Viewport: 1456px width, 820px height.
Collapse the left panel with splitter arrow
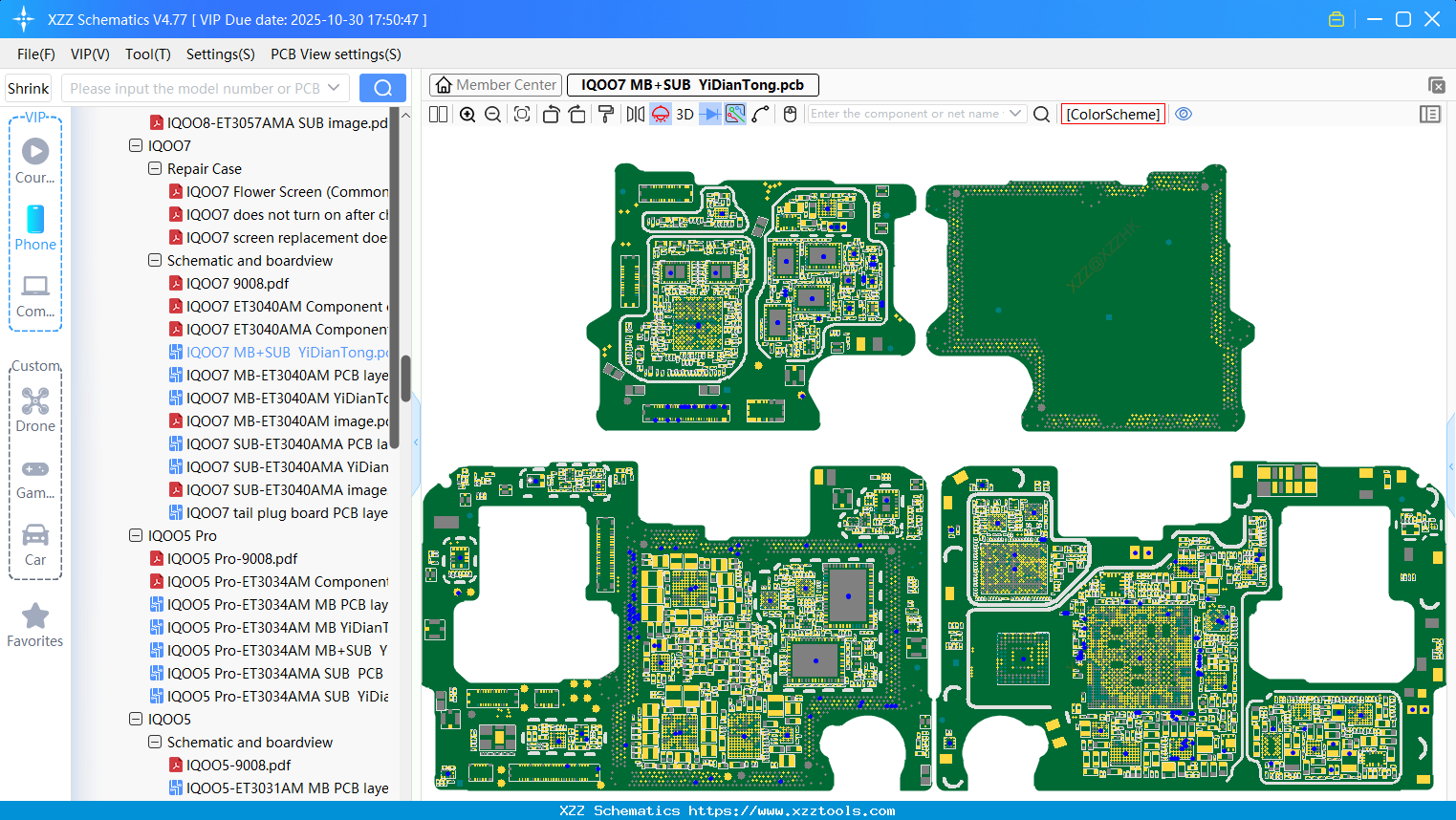point(416,442)
